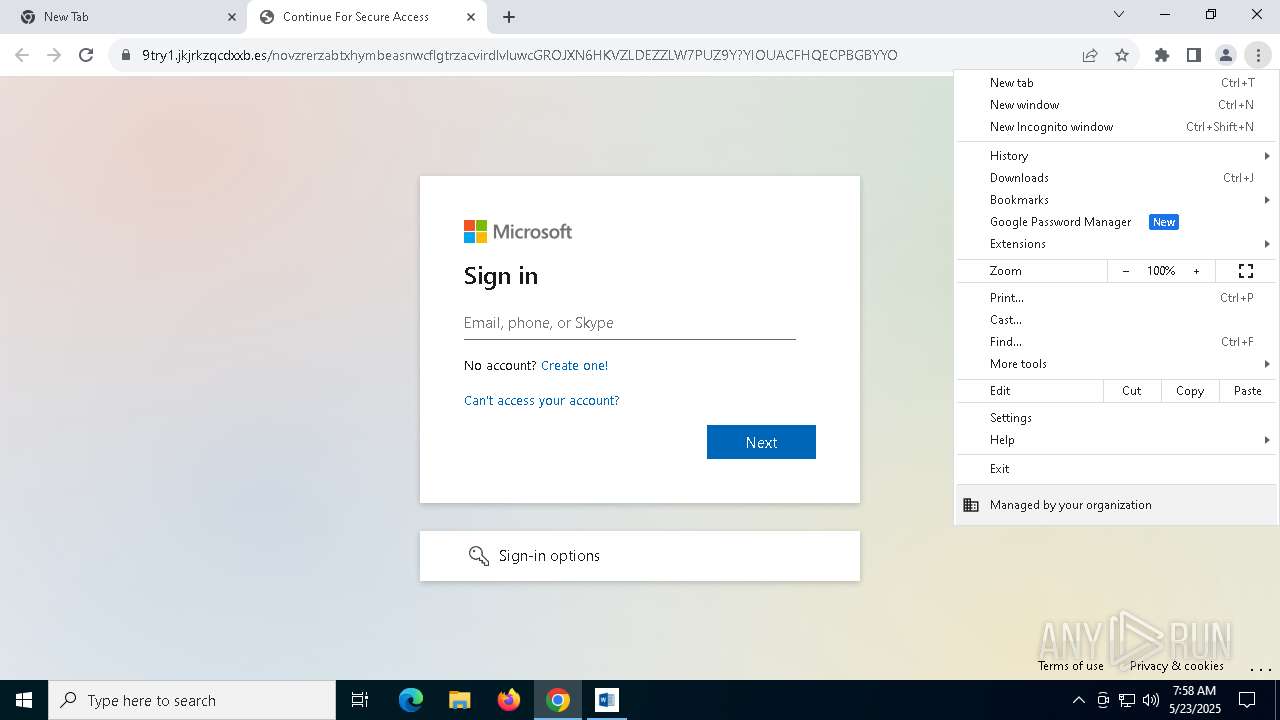Click Copy in the Edit row
The image size is (1280, 720).
[1190, 391]
